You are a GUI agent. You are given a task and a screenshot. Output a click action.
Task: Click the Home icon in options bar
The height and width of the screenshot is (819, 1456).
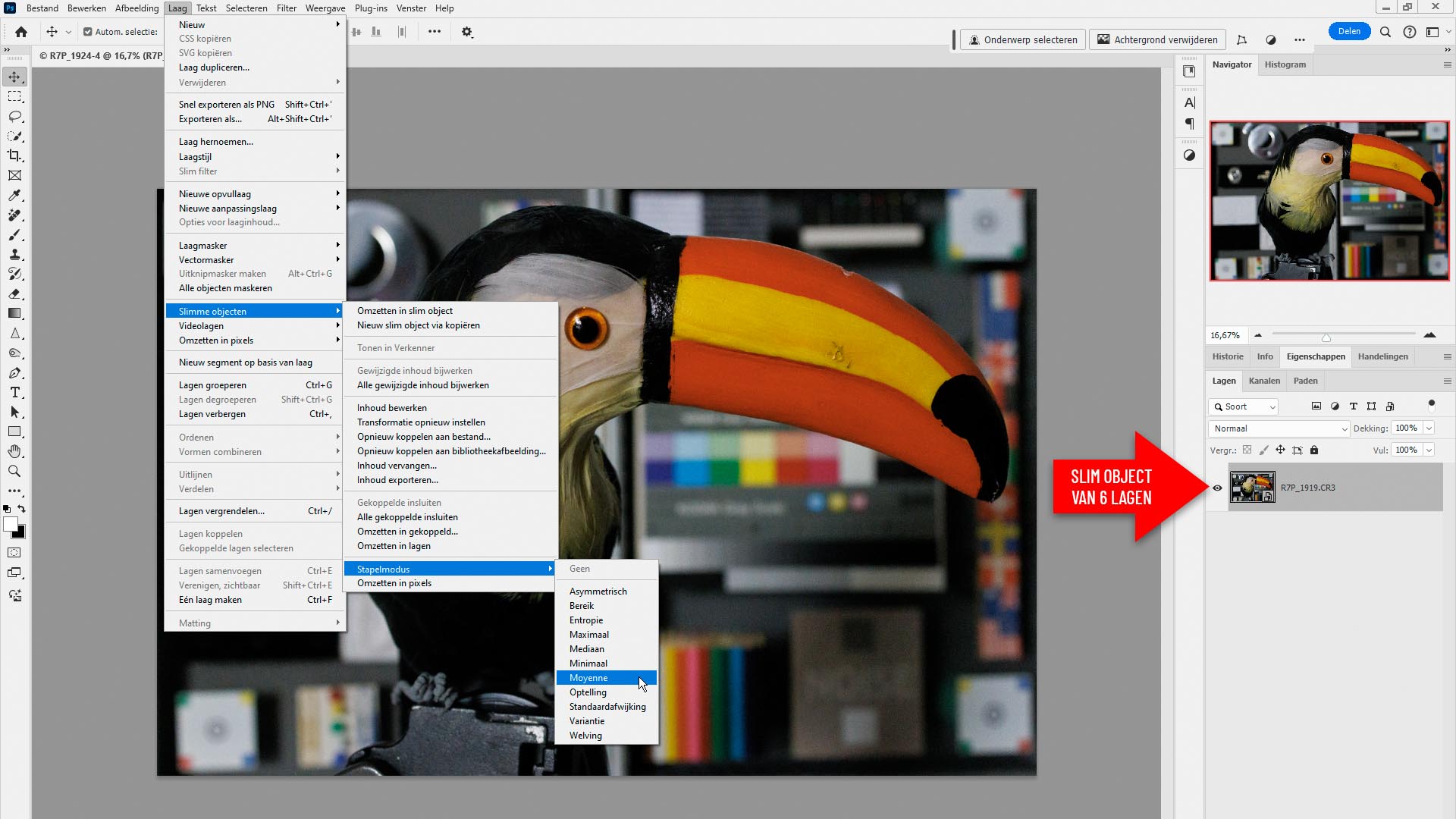(x=21, y=32)
